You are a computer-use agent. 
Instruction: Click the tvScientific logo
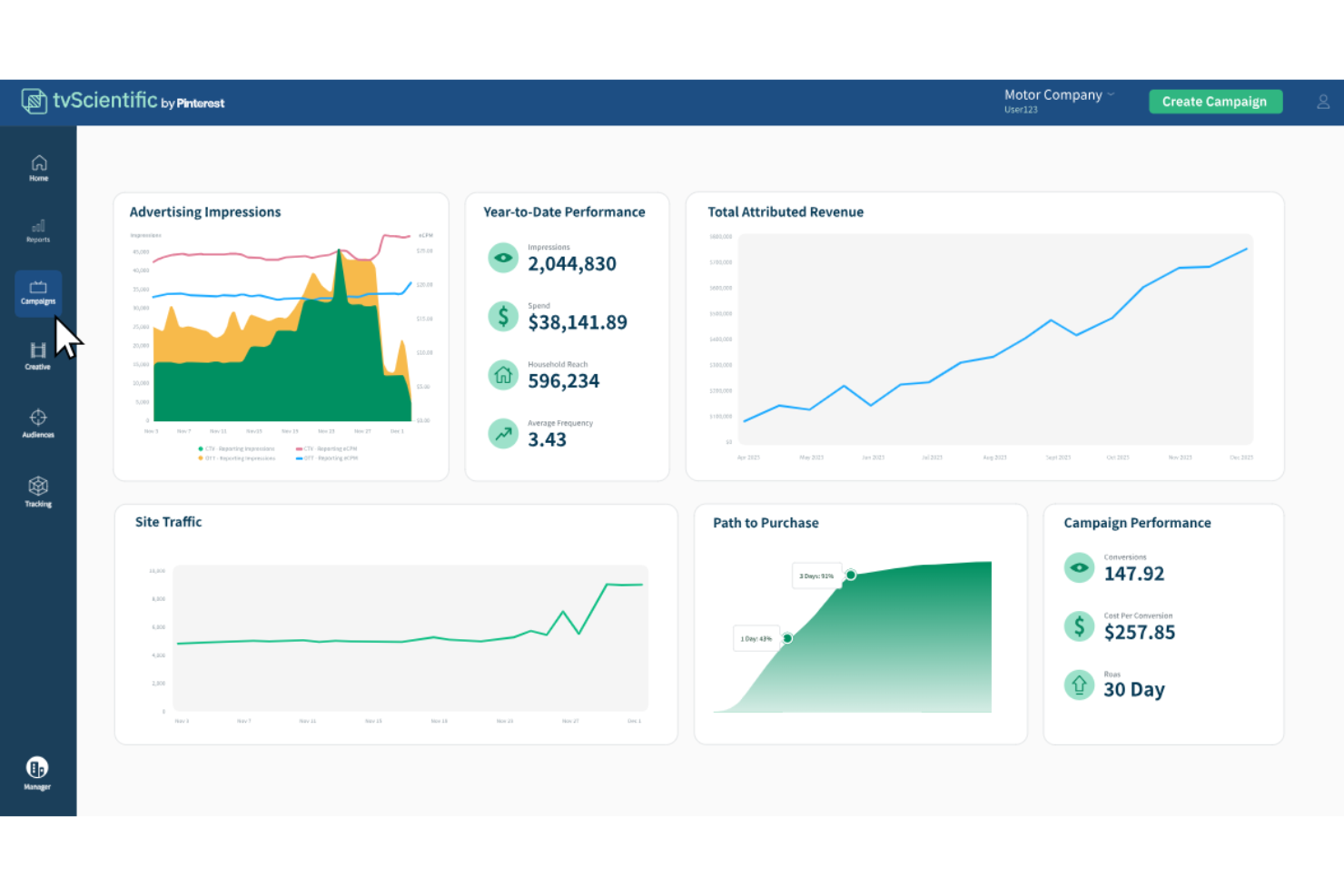pyautogui.click(x=123, y=101)
